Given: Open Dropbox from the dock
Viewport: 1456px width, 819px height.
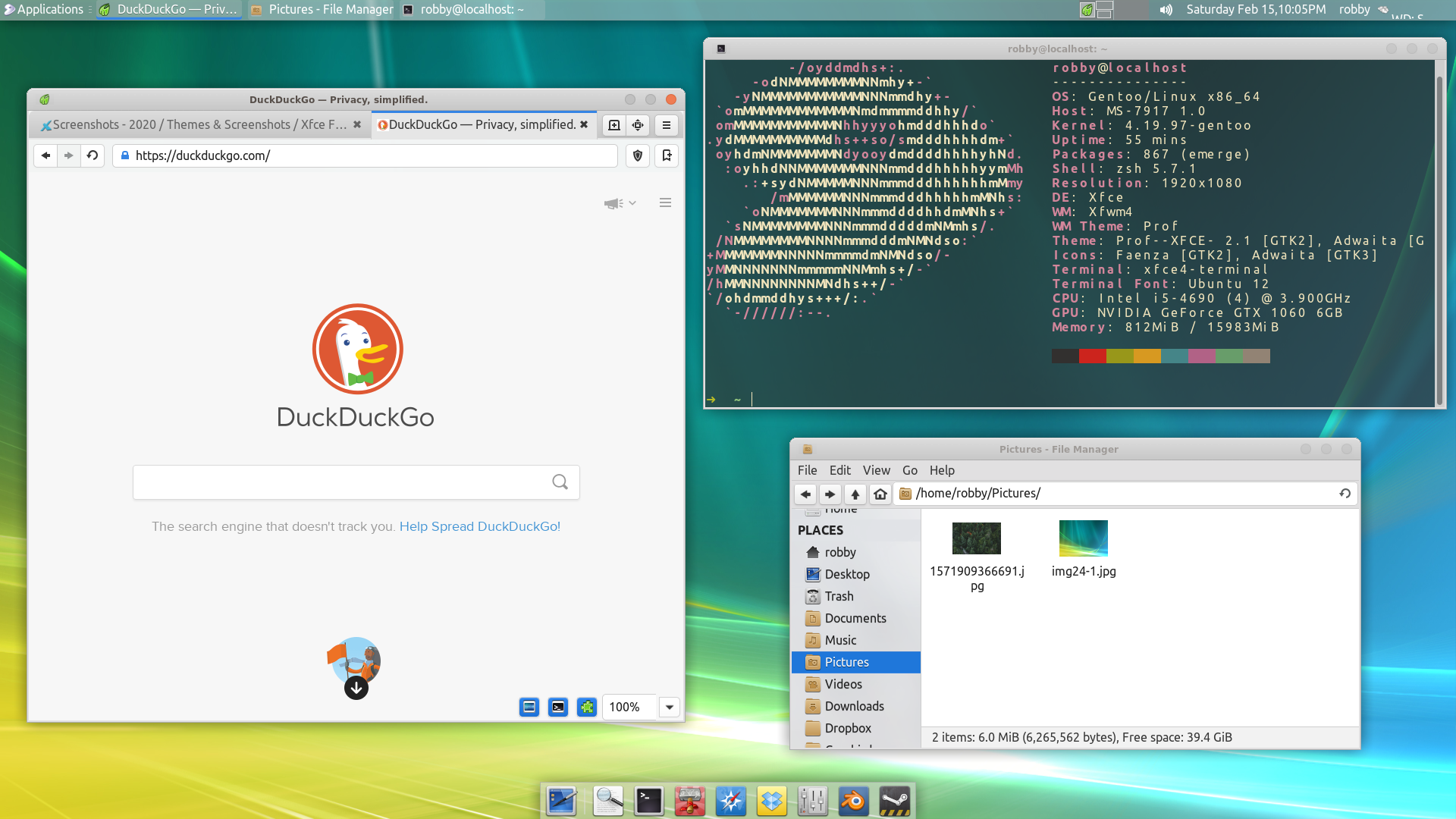Looking at the screenshot, I should (x=772, y=801).
